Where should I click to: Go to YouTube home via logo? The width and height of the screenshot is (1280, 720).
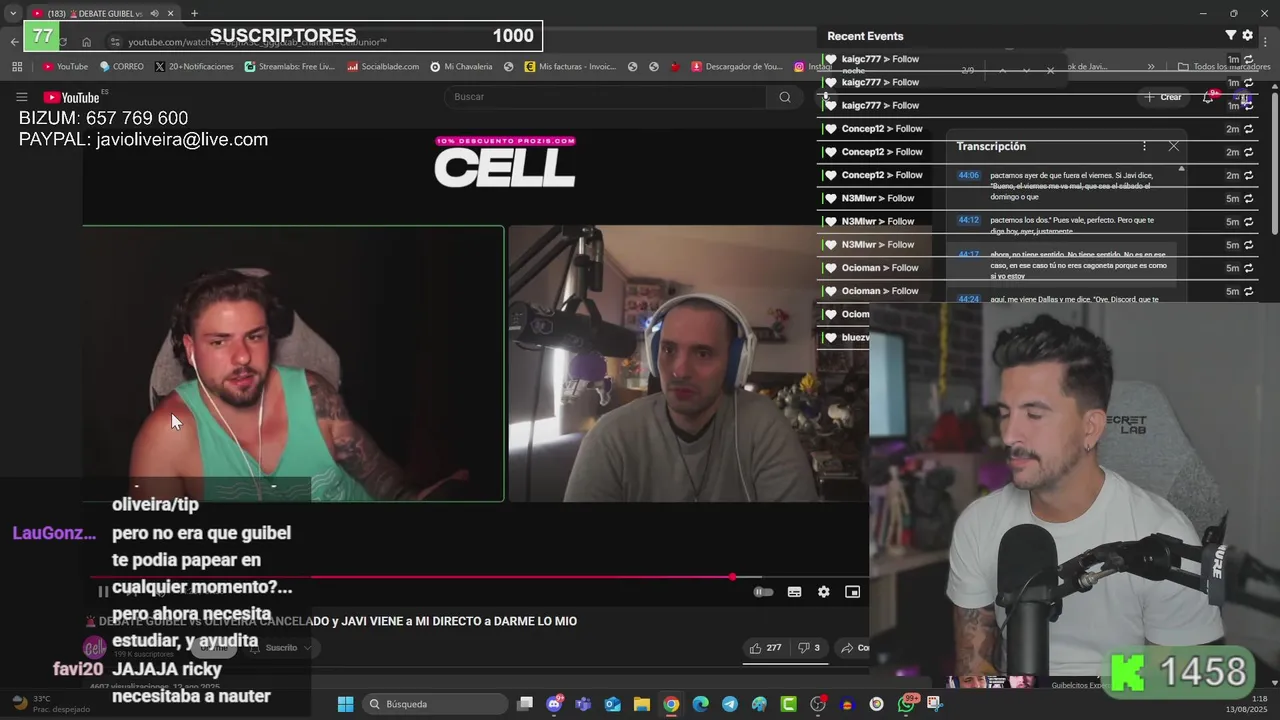pyautogui.click(x=71, y=97)
